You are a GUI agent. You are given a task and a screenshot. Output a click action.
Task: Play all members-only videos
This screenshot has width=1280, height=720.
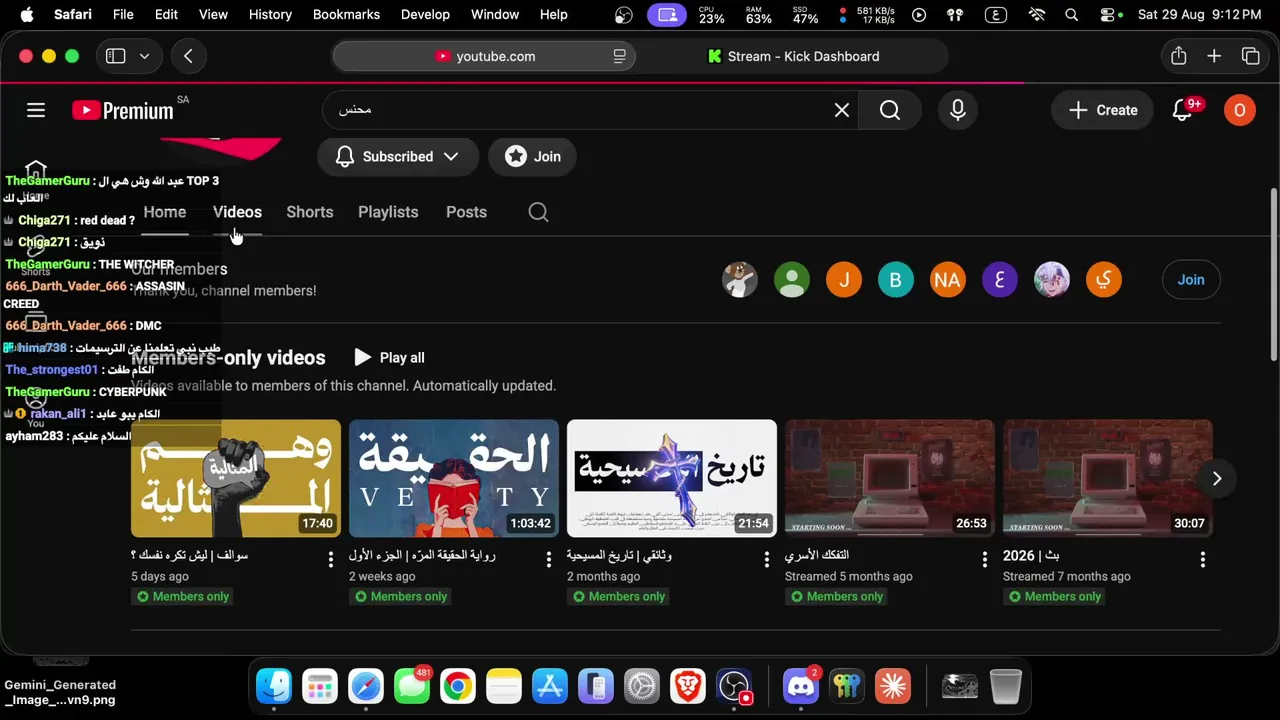[389, 357]
